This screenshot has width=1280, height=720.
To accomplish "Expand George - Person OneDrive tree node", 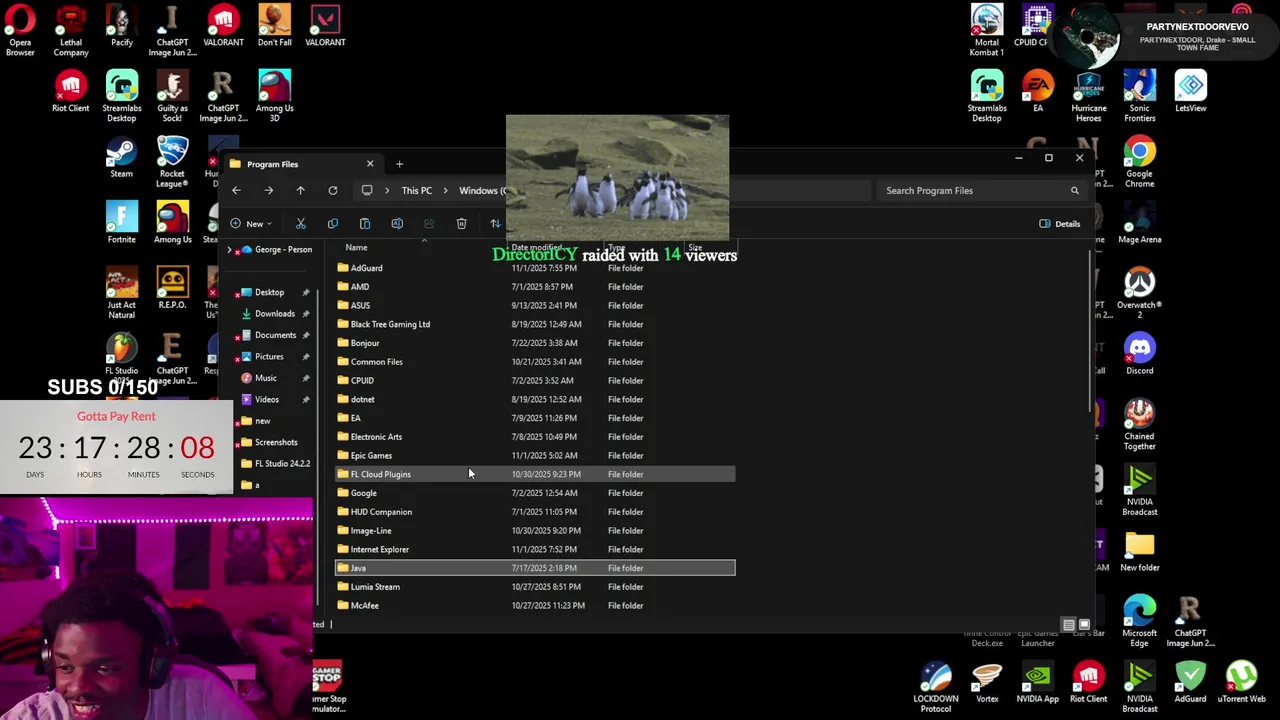I will click(x=230, y=250).
